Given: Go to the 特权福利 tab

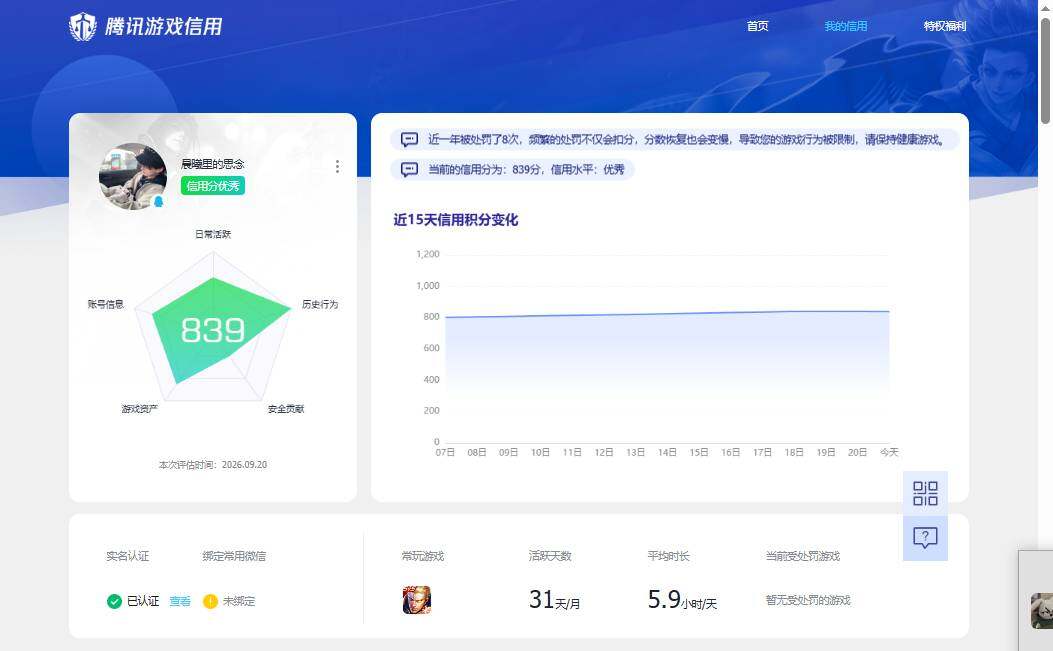Looking at the screenshot, I should coord(944,26).
